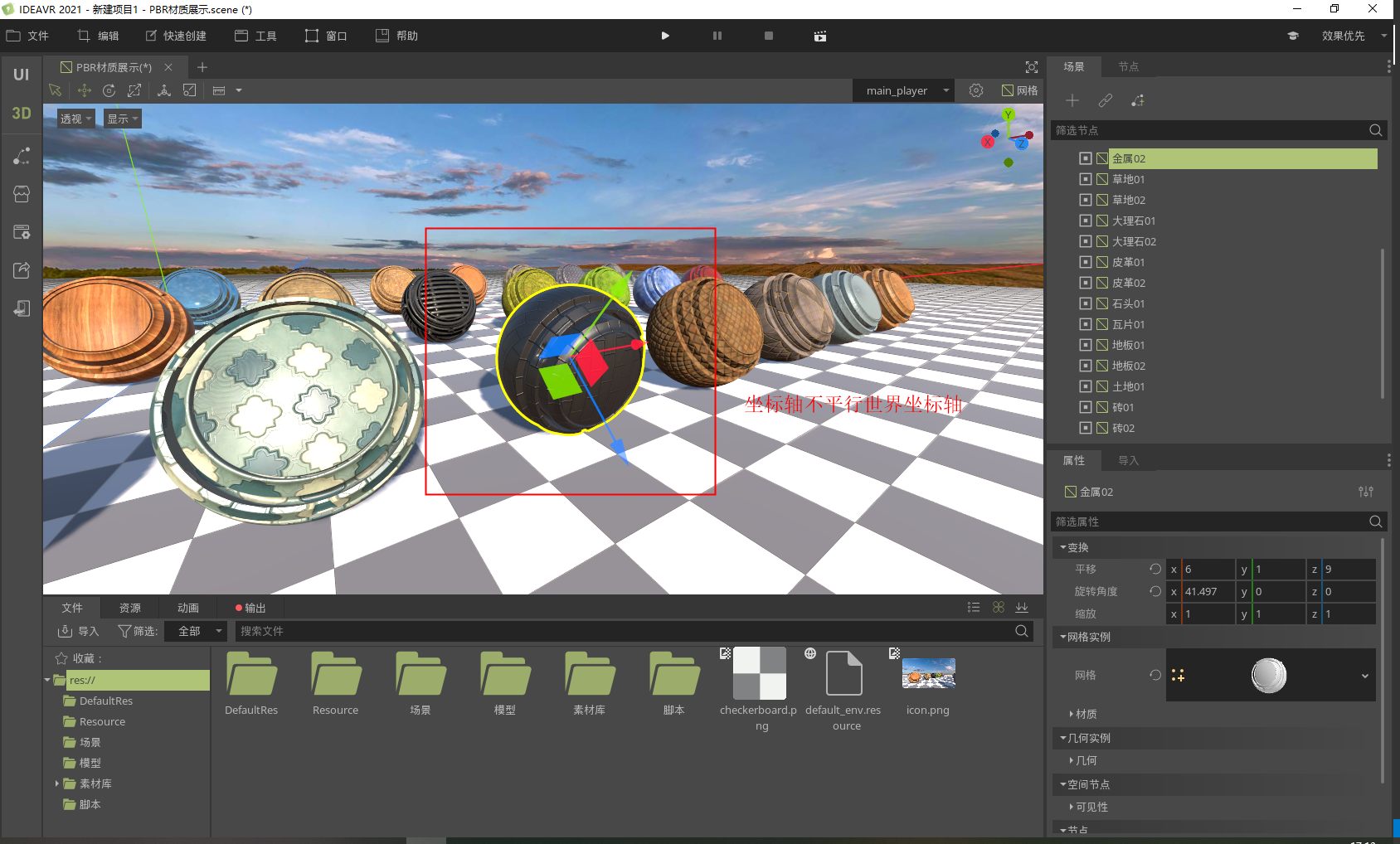Click the 效果优先 quality button
This screenshot has height=844, width=1400.
pyautogui.click(x=1343, y=36)
